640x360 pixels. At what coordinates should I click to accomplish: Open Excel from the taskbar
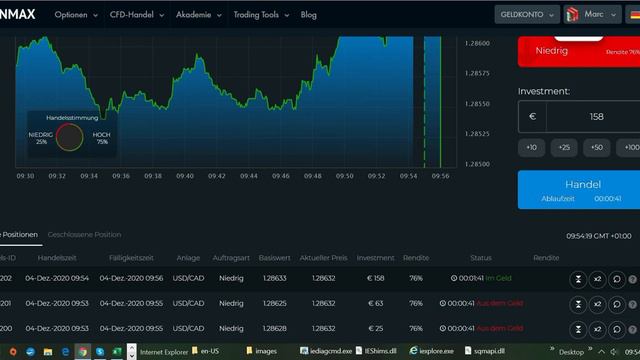coord(117,352)
